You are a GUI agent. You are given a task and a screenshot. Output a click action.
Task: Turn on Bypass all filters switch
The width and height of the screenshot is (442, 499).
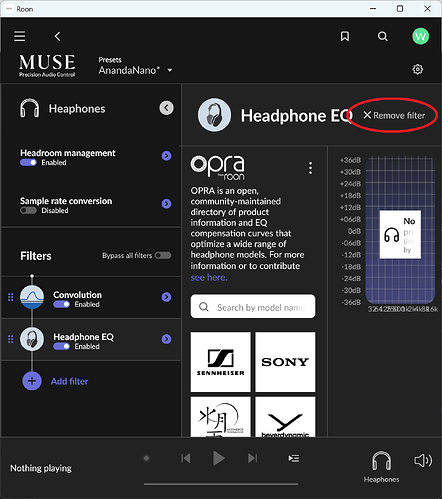[163, 255]
